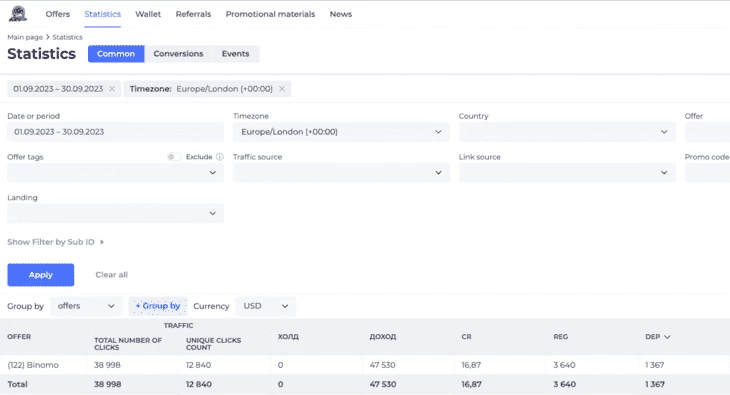Open the Wallet menu item

coord(148,14)
